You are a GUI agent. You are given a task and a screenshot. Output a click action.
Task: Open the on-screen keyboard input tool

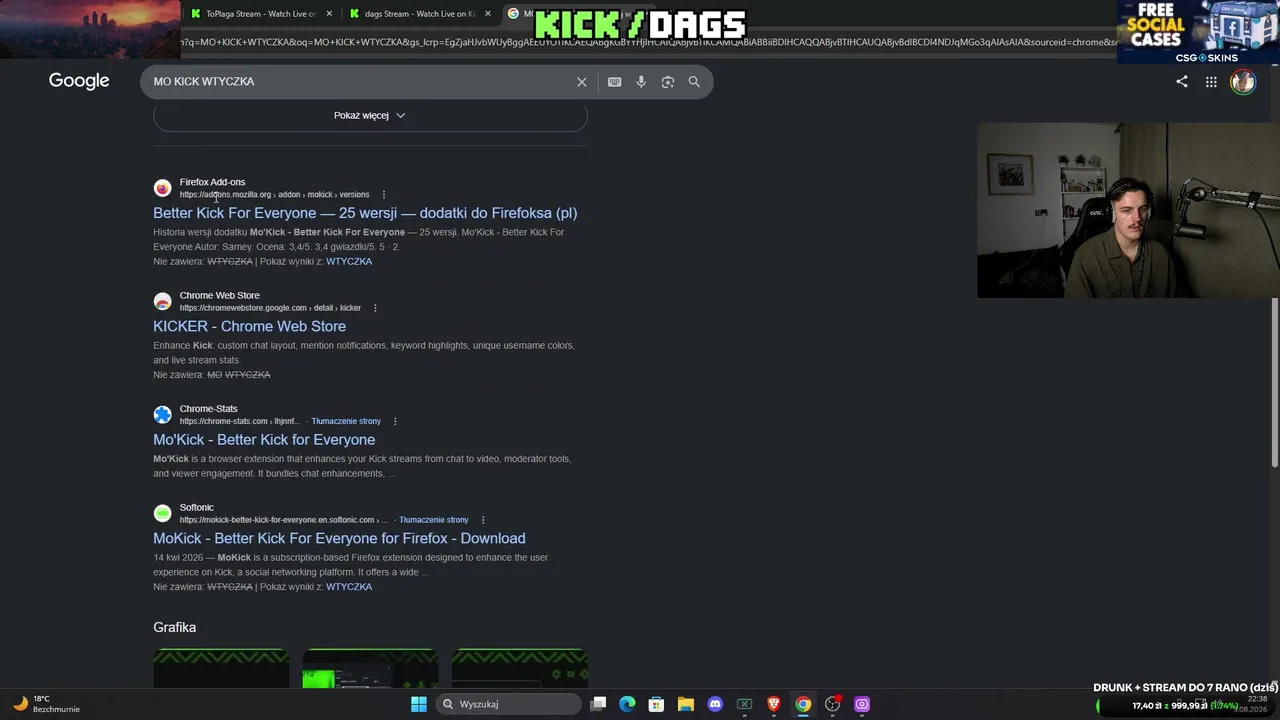(614, 82)
